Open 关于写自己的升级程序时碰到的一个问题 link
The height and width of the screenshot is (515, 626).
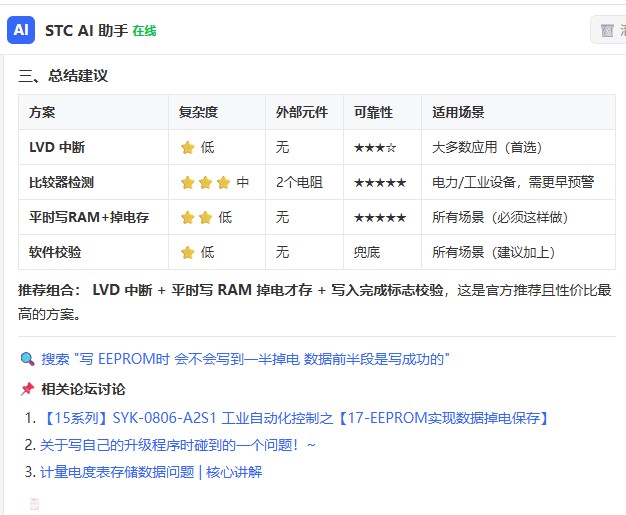click(178, 445)
